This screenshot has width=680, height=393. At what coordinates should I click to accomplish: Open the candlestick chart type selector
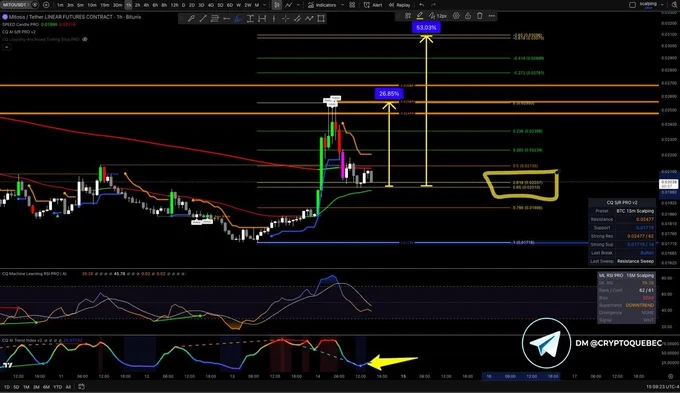click(277, 5)
